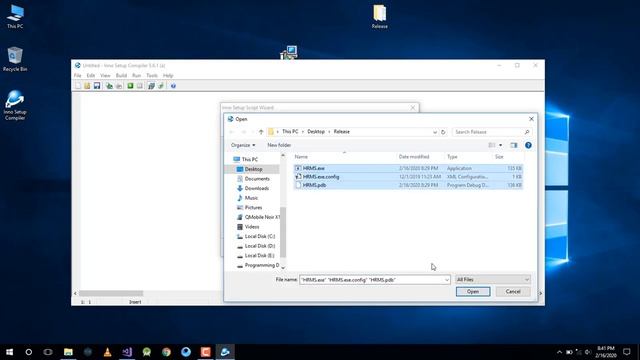Click the Open button in the dialog
The image size is (640, 360).
[473, 291]
